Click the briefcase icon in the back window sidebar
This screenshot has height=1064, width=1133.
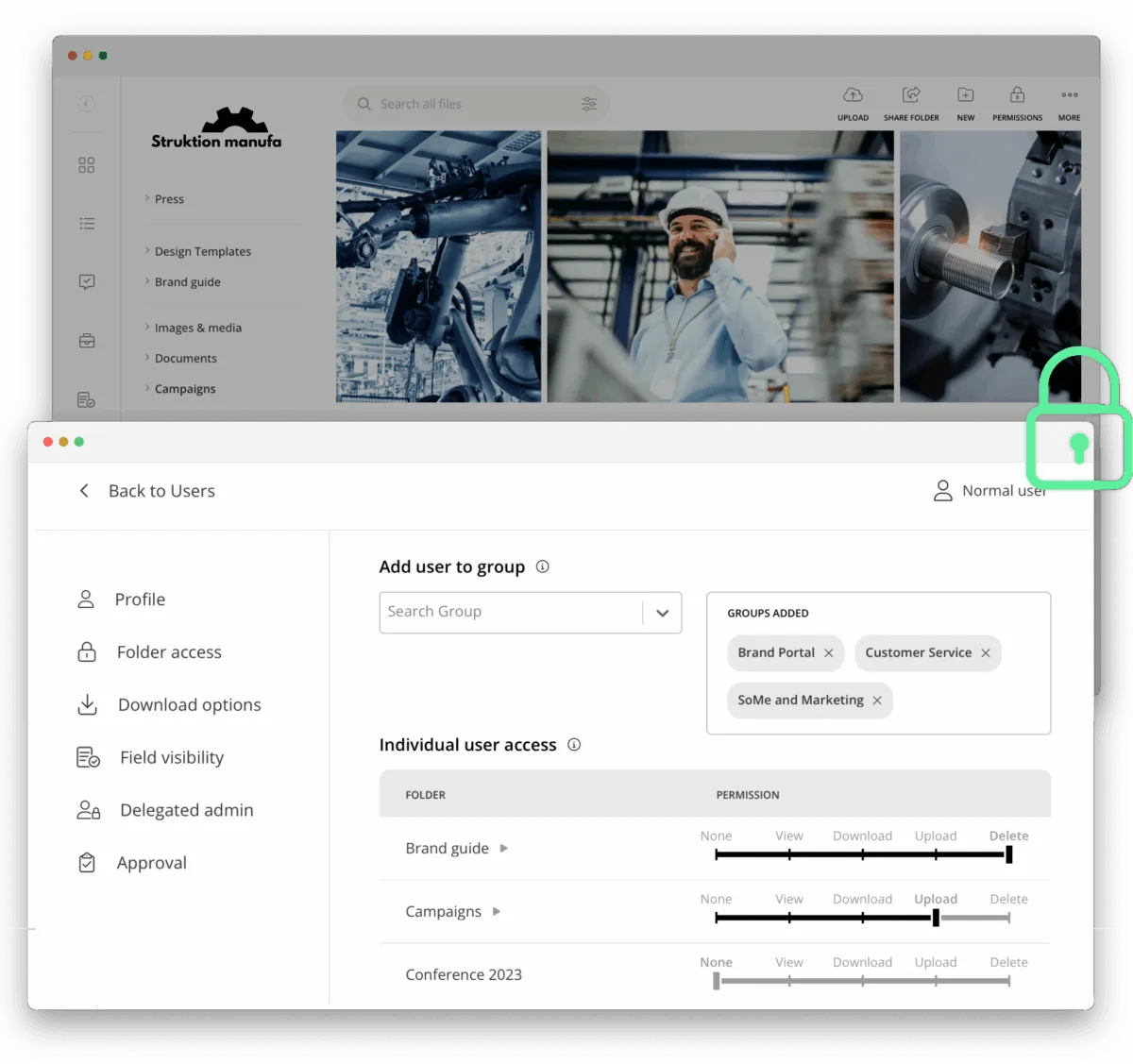point(87,341)
